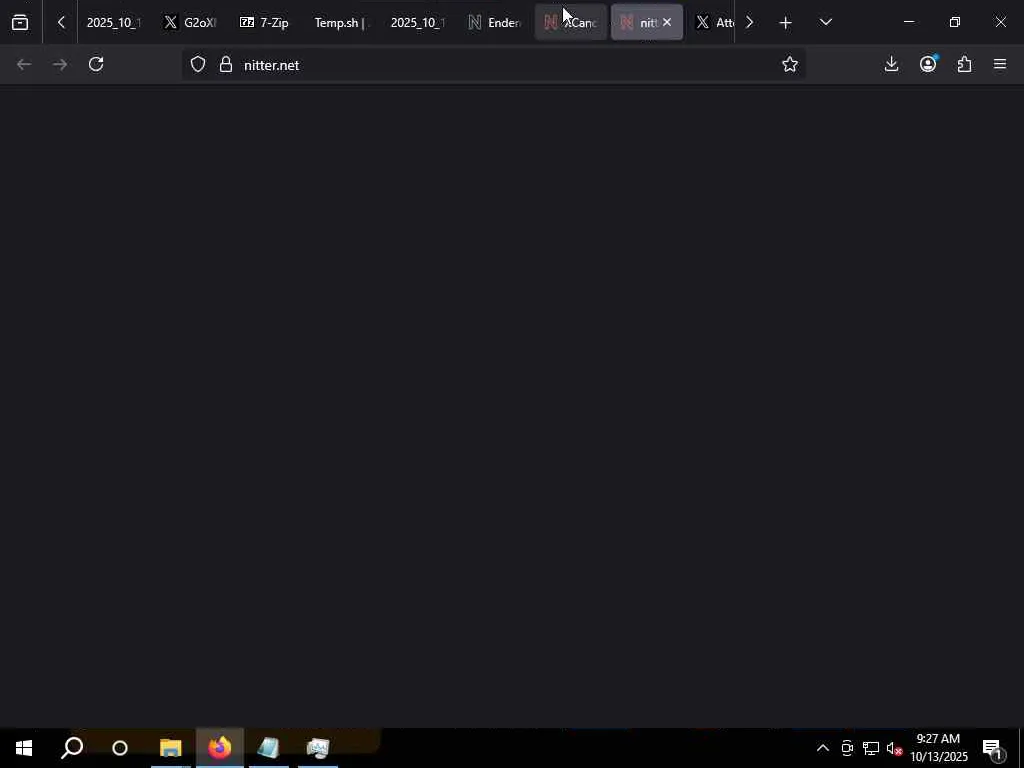Screen dimensions: 1024x768
Task: Open the Windows Start menu
Action: pyautogui.click(x=24, y=748)
